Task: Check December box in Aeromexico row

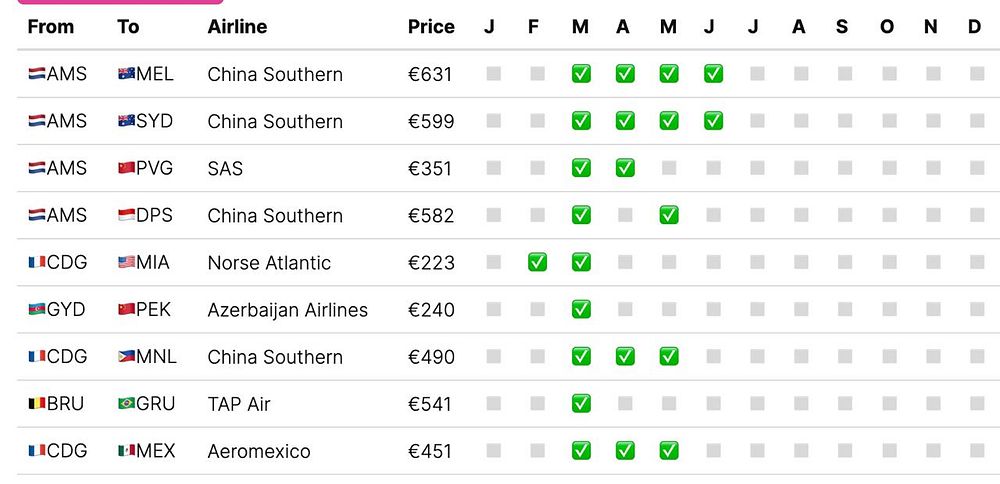Action: point(977,451)
